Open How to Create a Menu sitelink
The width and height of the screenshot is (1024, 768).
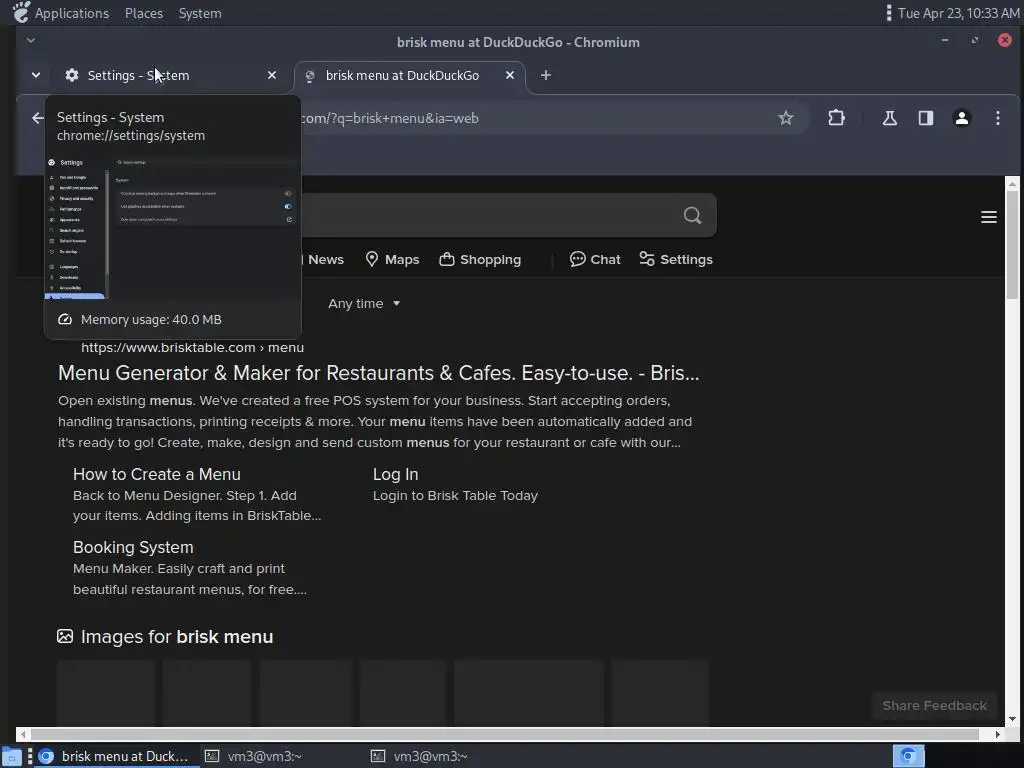coord(157,475)
